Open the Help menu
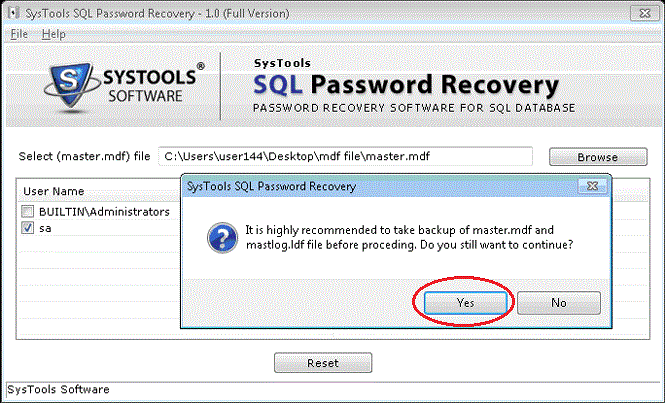The width and height of the screenshot is (665, 403). [53, 34]
